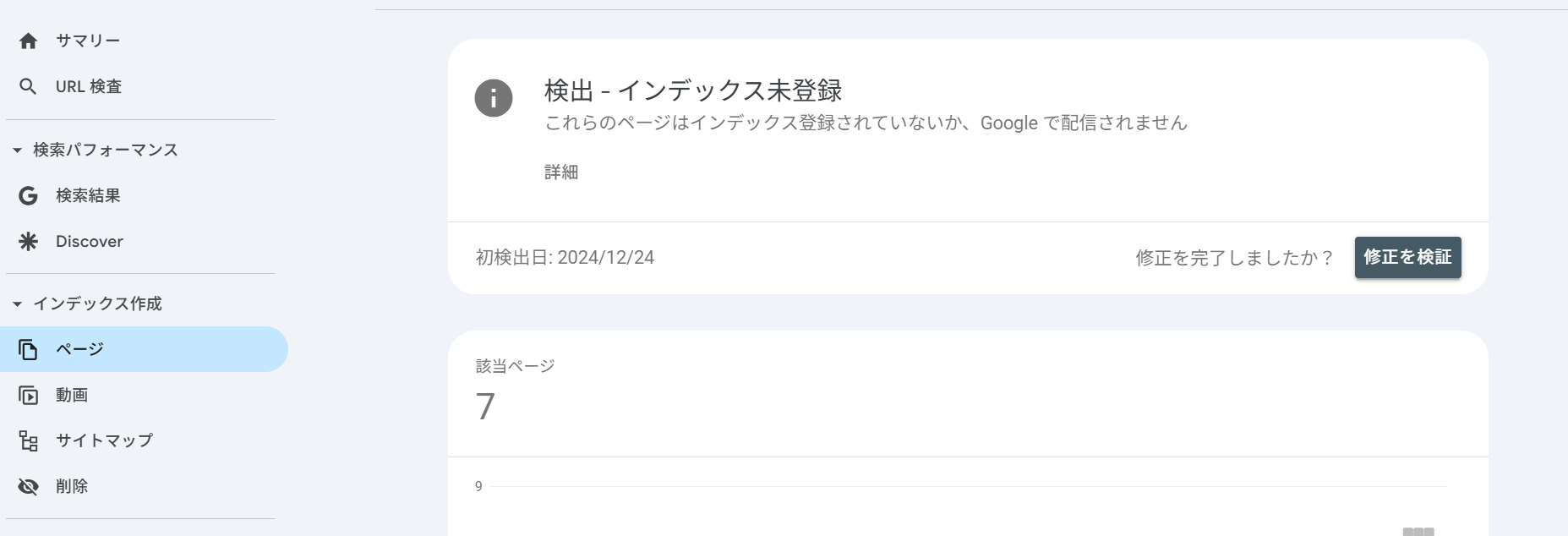Open the 削除 page
Screen dimensions: 1568x536
[x=72, y=486]
